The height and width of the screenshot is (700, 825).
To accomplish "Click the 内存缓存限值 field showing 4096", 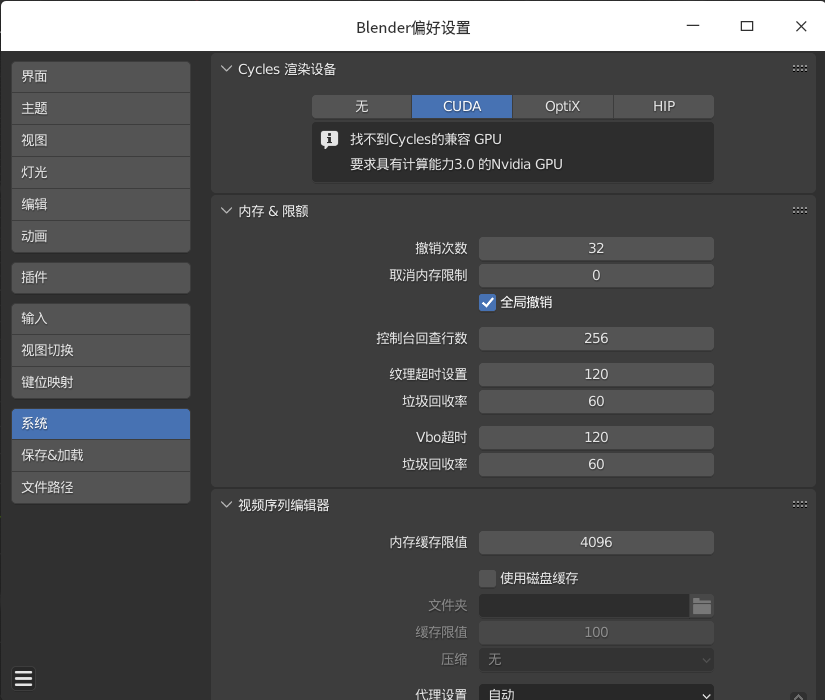I will (x=596, y=542).
